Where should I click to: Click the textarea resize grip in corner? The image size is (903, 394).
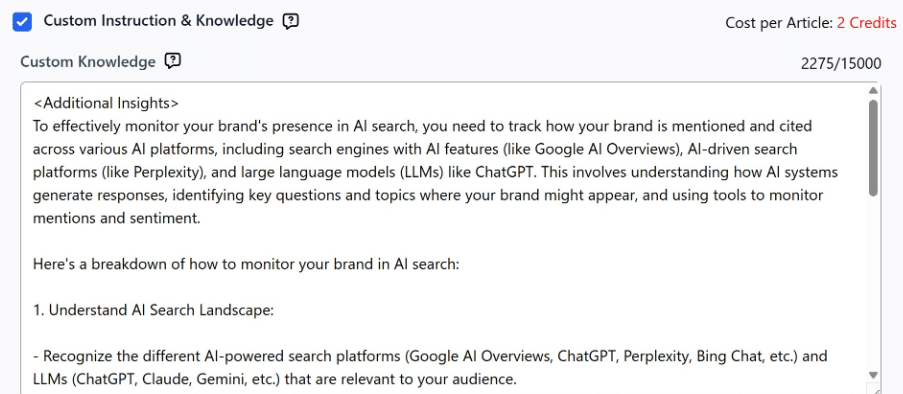pos(873,388)
